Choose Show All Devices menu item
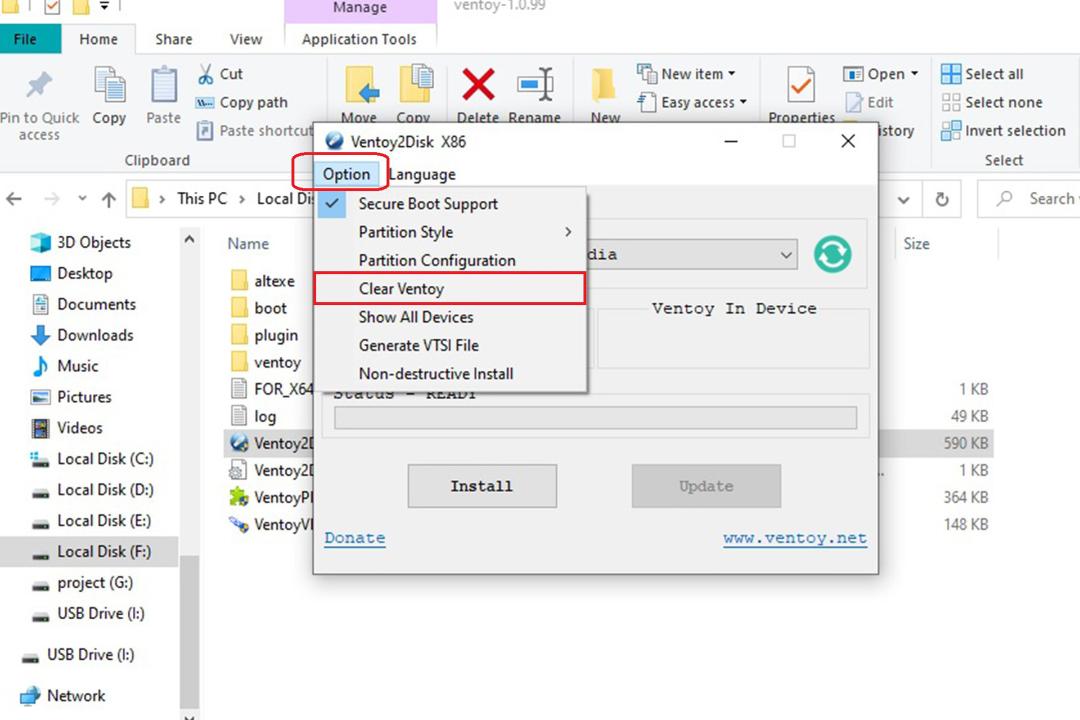 (450, 317)
